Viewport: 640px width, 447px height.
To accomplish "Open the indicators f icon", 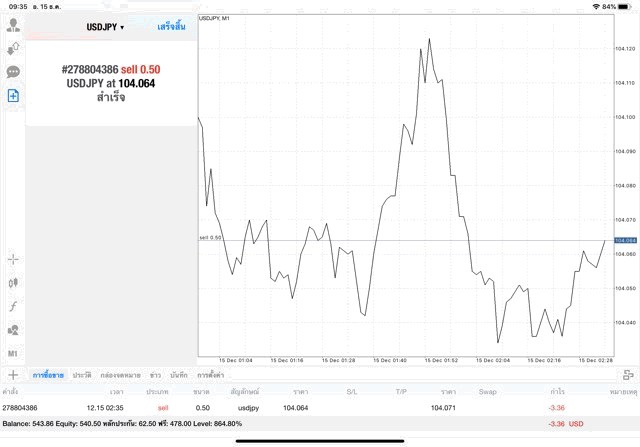I will point(13,306).
